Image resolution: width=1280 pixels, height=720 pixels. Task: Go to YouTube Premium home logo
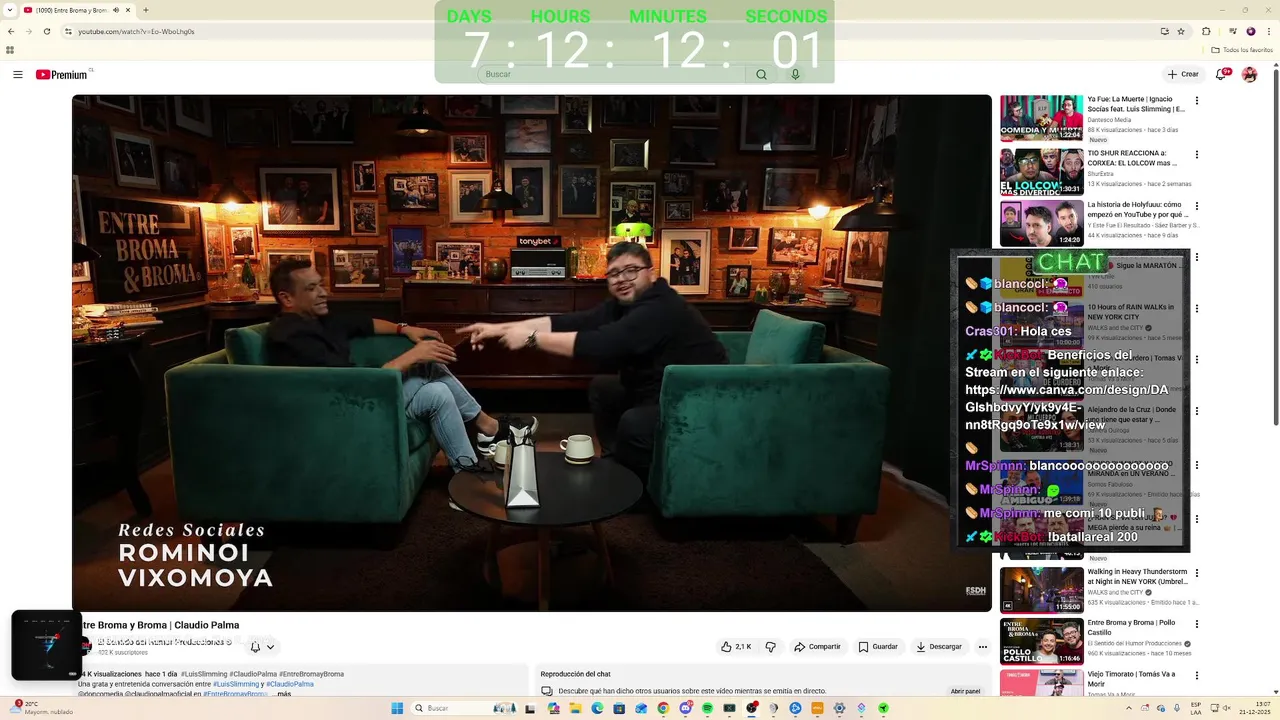point(61,75)
